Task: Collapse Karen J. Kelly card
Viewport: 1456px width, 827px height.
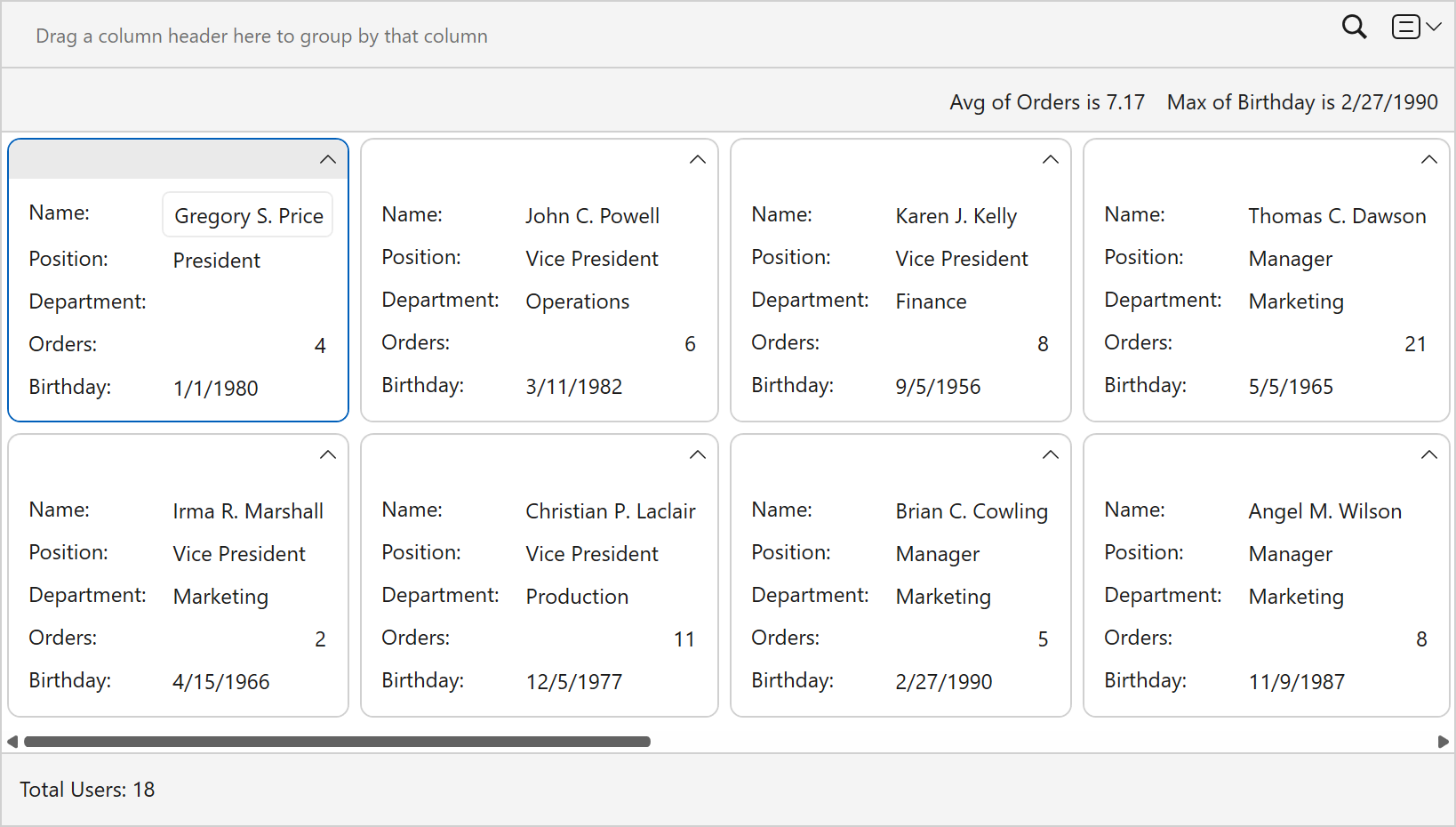Action: (1050, 160)
